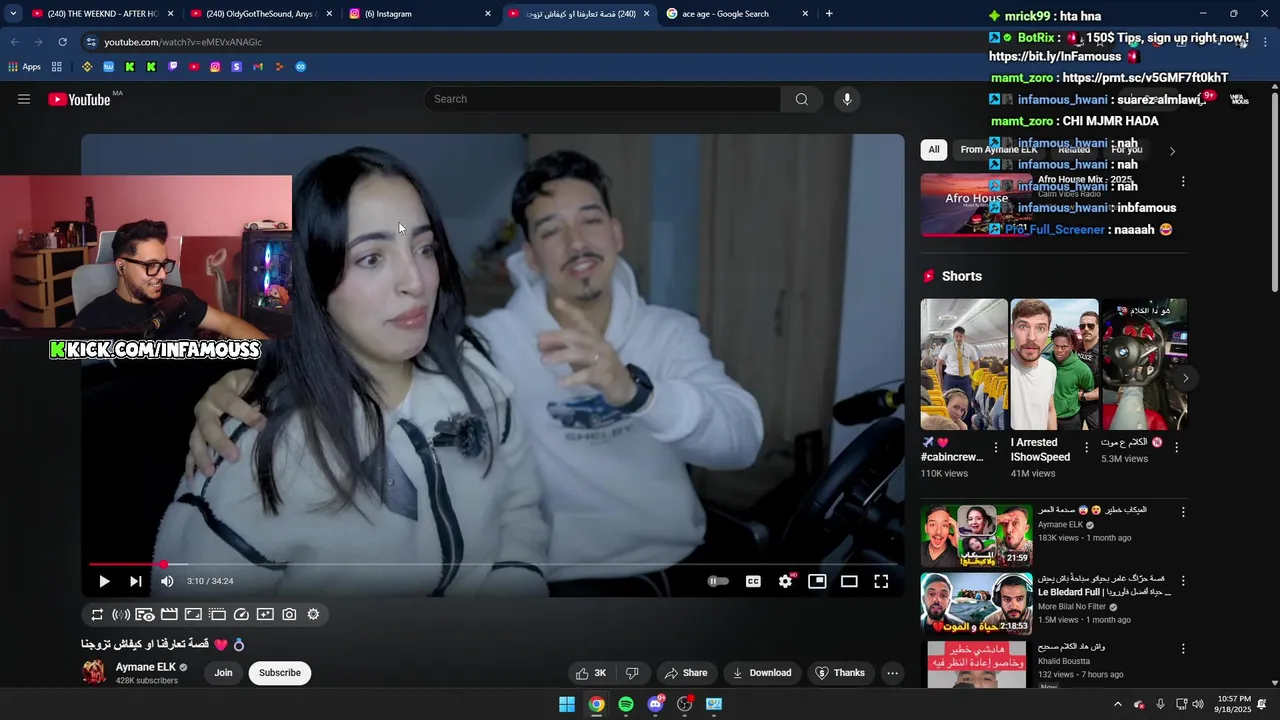Open video player settings gear
The image size is (1280, 720).
786,581
